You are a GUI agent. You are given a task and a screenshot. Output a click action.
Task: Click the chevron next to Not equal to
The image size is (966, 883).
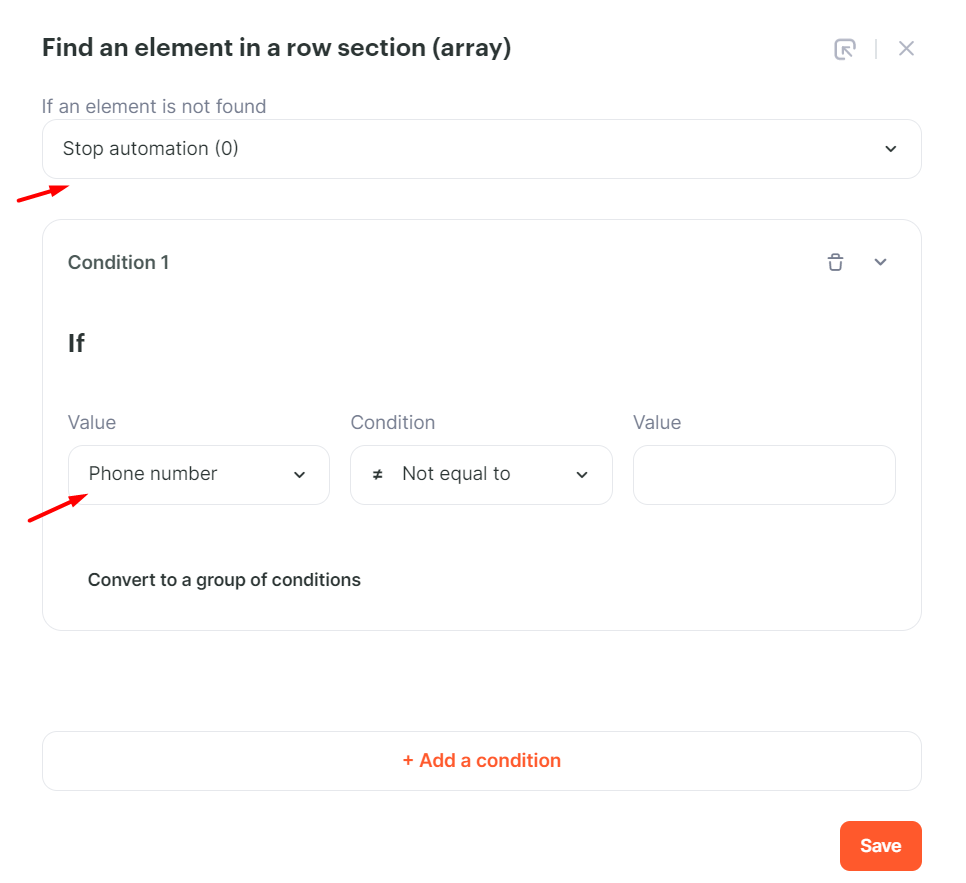pyautogui.click(x=582, y=475)
